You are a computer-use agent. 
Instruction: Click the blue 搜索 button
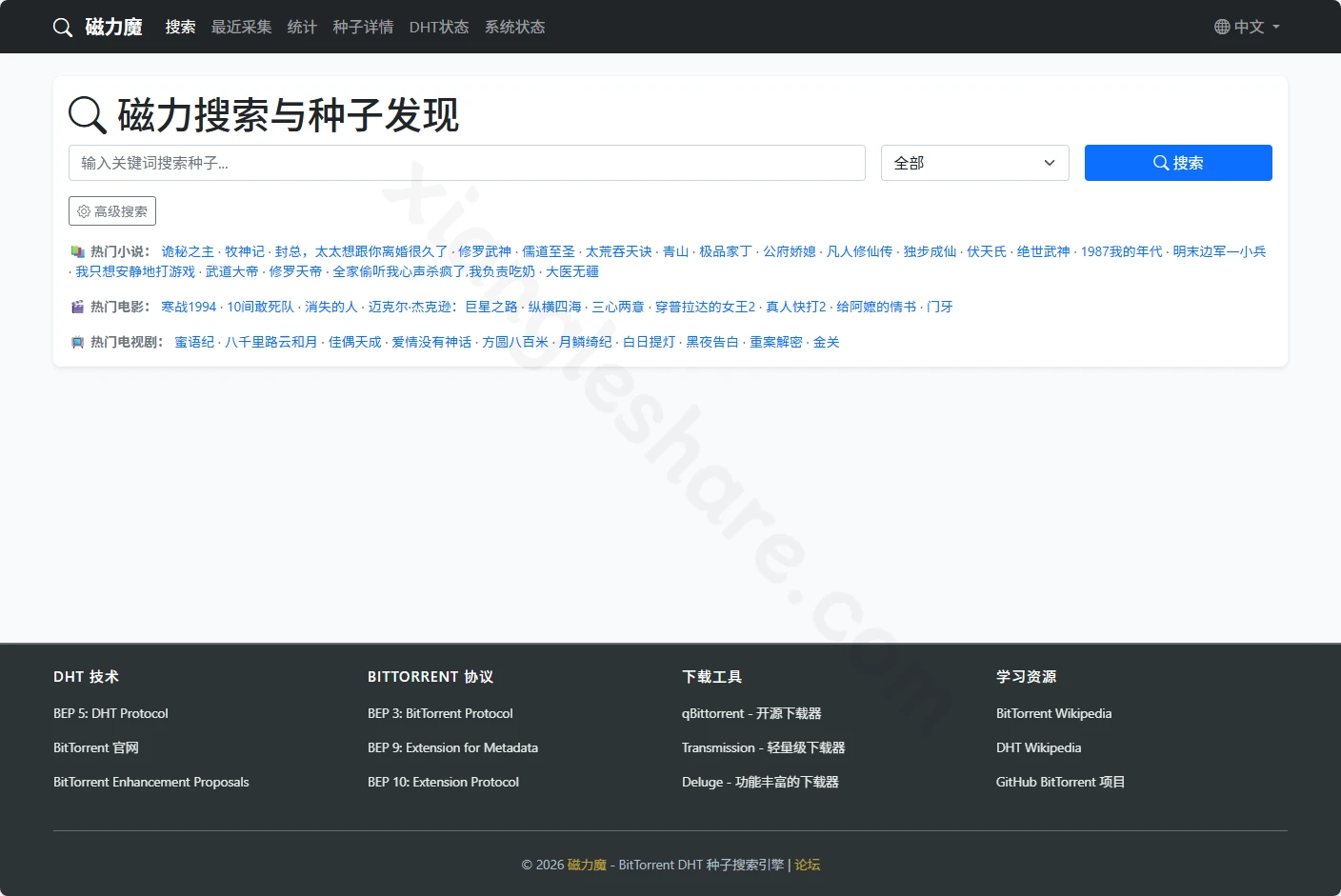click(1178, 163)
